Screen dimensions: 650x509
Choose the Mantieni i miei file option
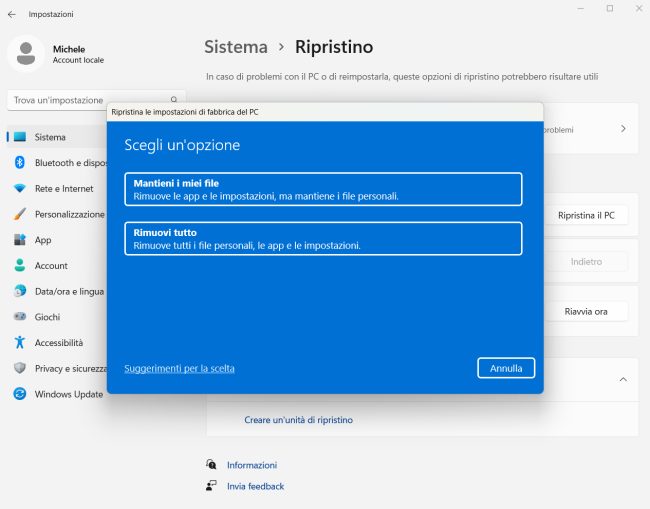pyautogui.click(x=323, y=189)
